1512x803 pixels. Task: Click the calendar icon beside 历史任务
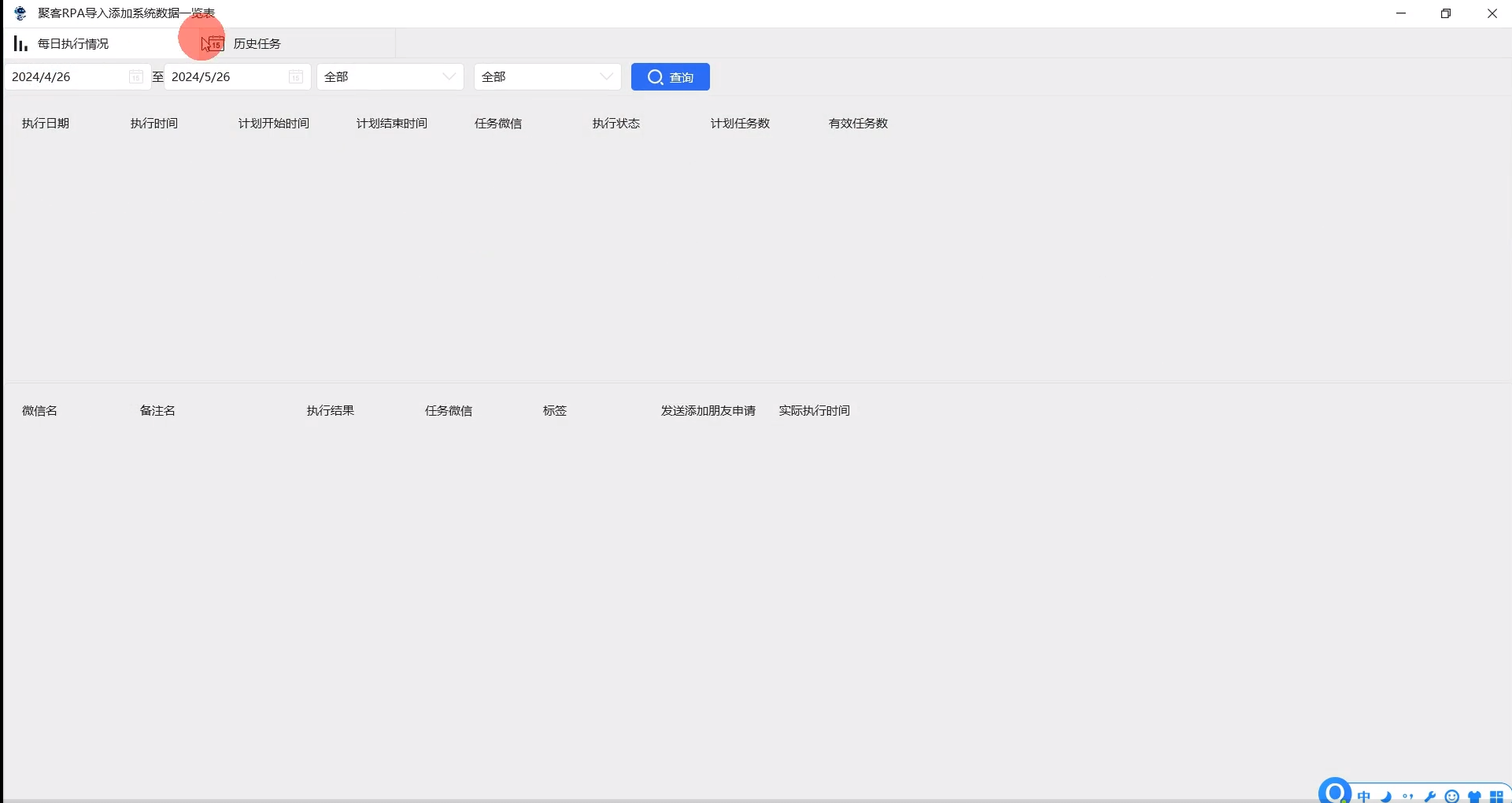(211, 42)
